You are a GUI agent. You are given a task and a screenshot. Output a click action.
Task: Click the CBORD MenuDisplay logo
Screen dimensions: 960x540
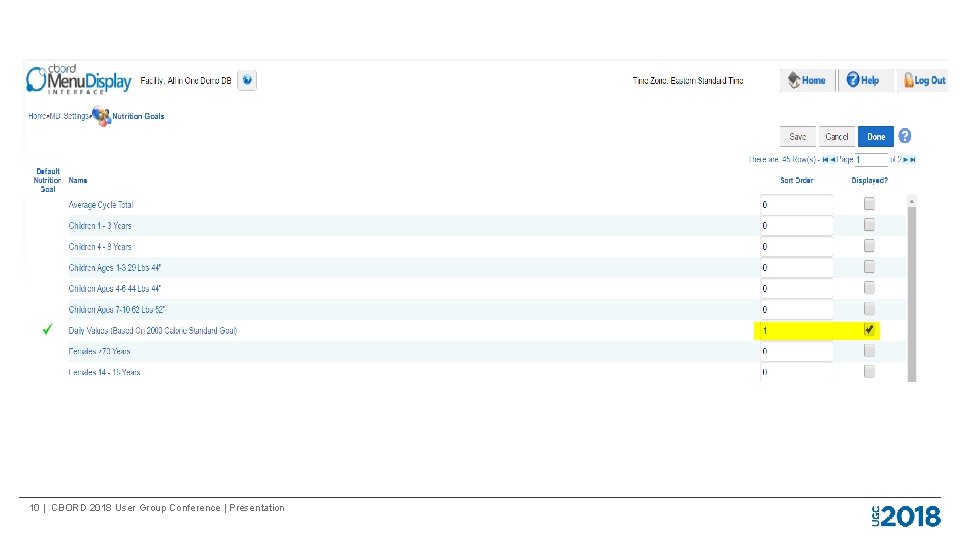pos(78,80)
